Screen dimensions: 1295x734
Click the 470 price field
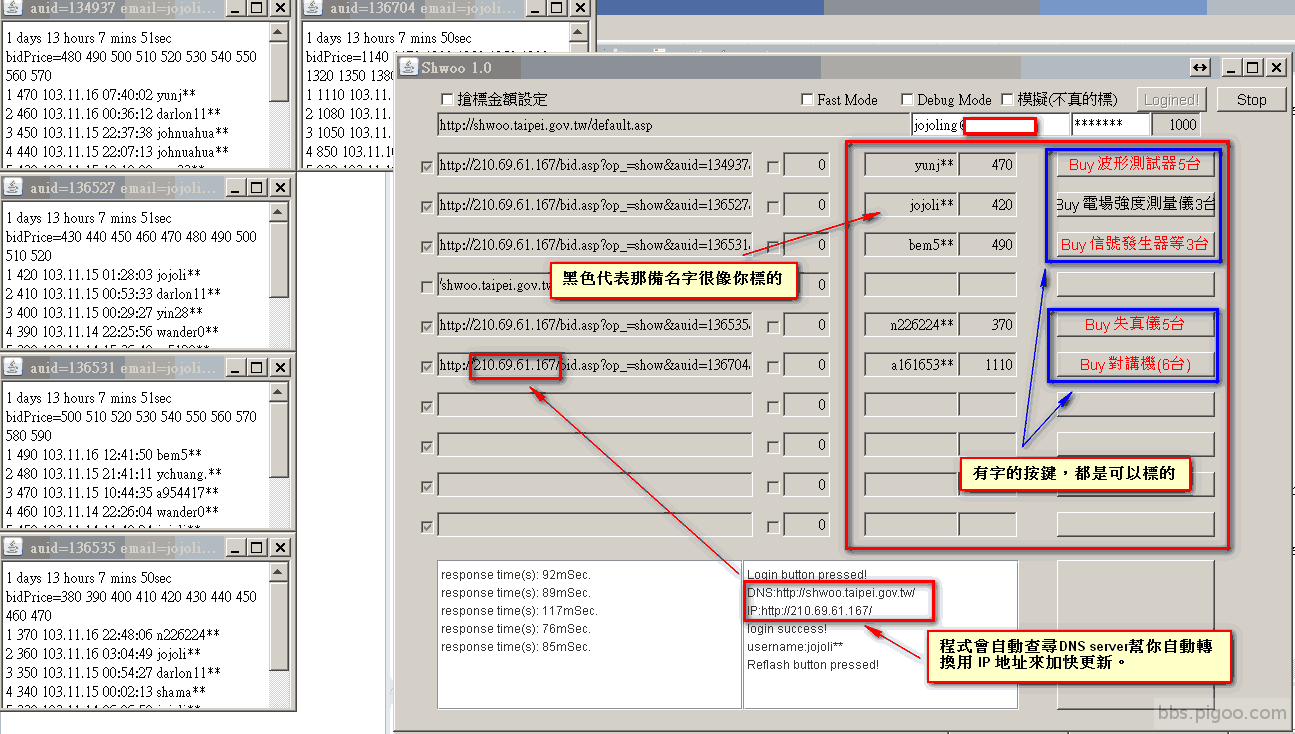point(988,165)
